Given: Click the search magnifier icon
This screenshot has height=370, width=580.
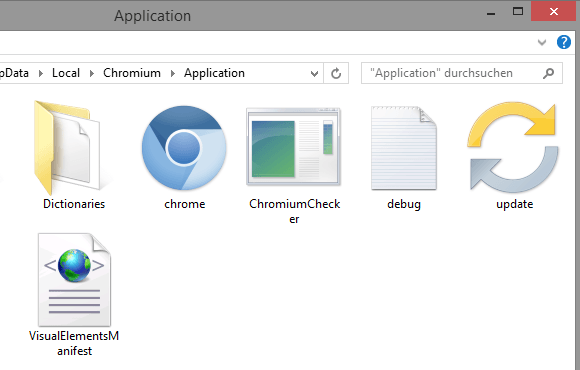Looking at the screenshot, I should 548,73.
